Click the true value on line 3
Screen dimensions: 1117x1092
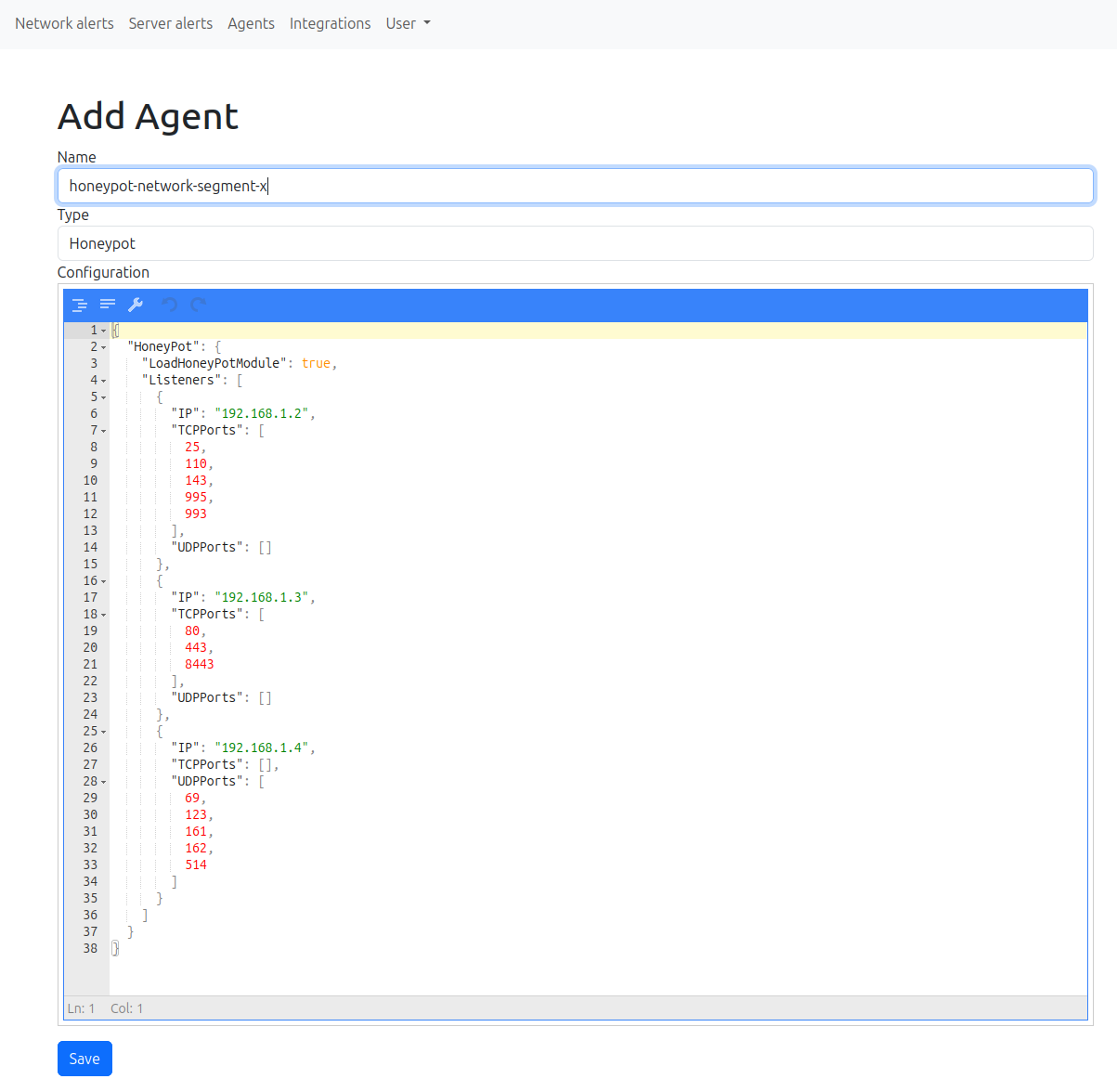click(x=316, y=363)
